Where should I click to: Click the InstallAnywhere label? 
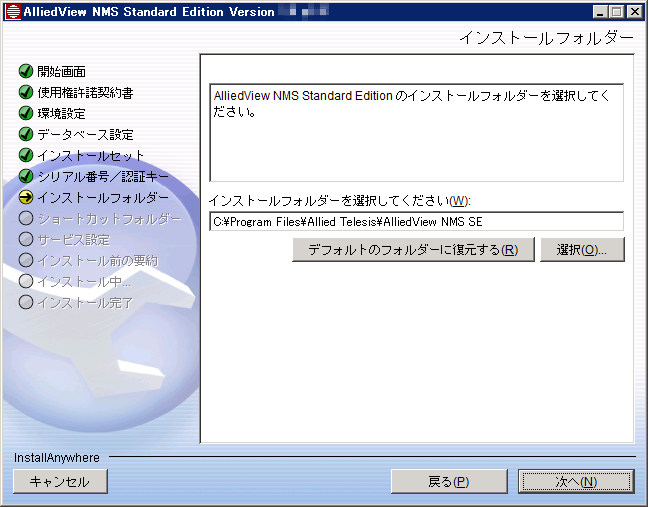pyautogui.click(x=57, y=458)
